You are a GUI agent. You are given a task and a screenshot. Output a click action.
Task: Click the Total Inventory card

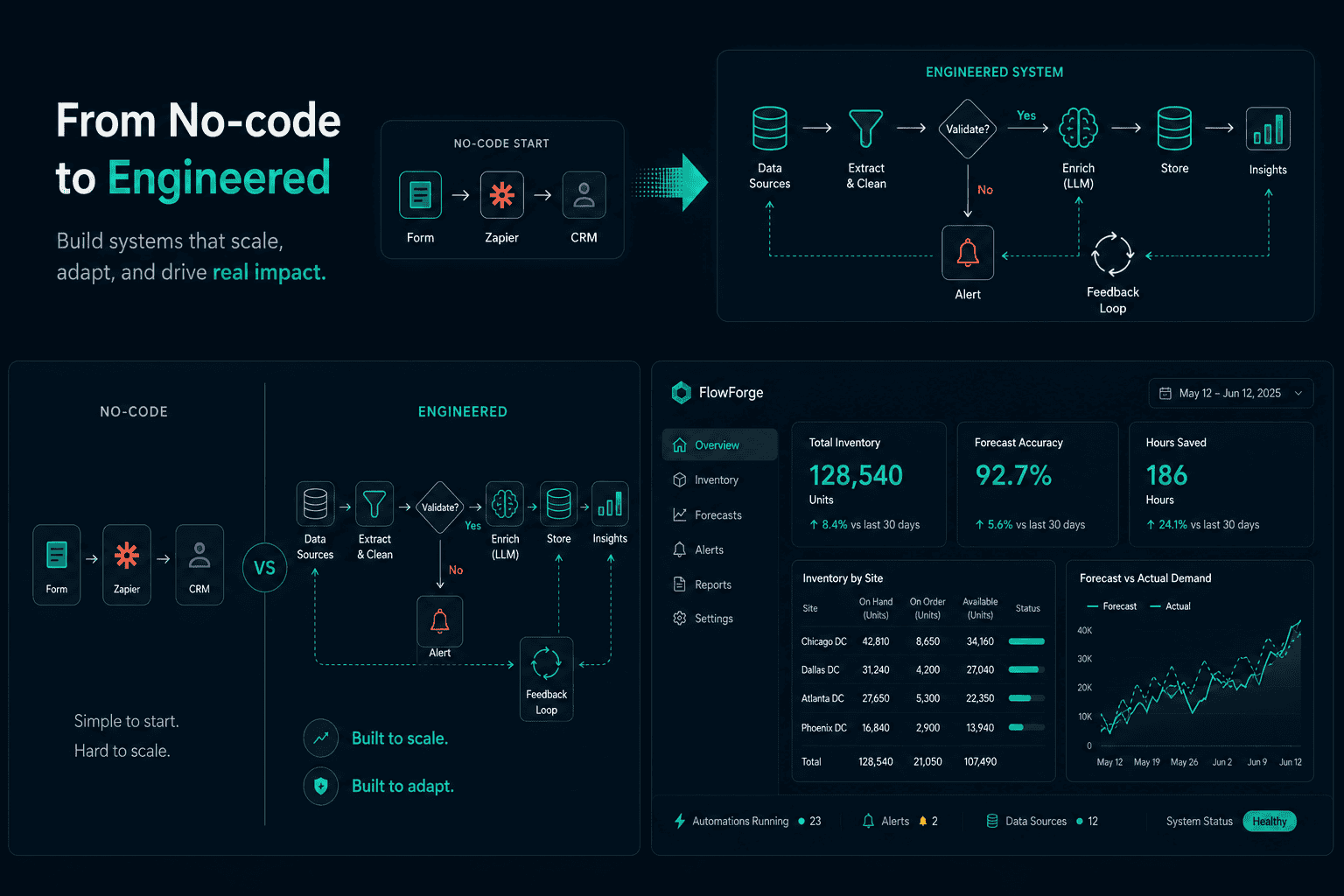pyautogui.click(x=869, y=485)
